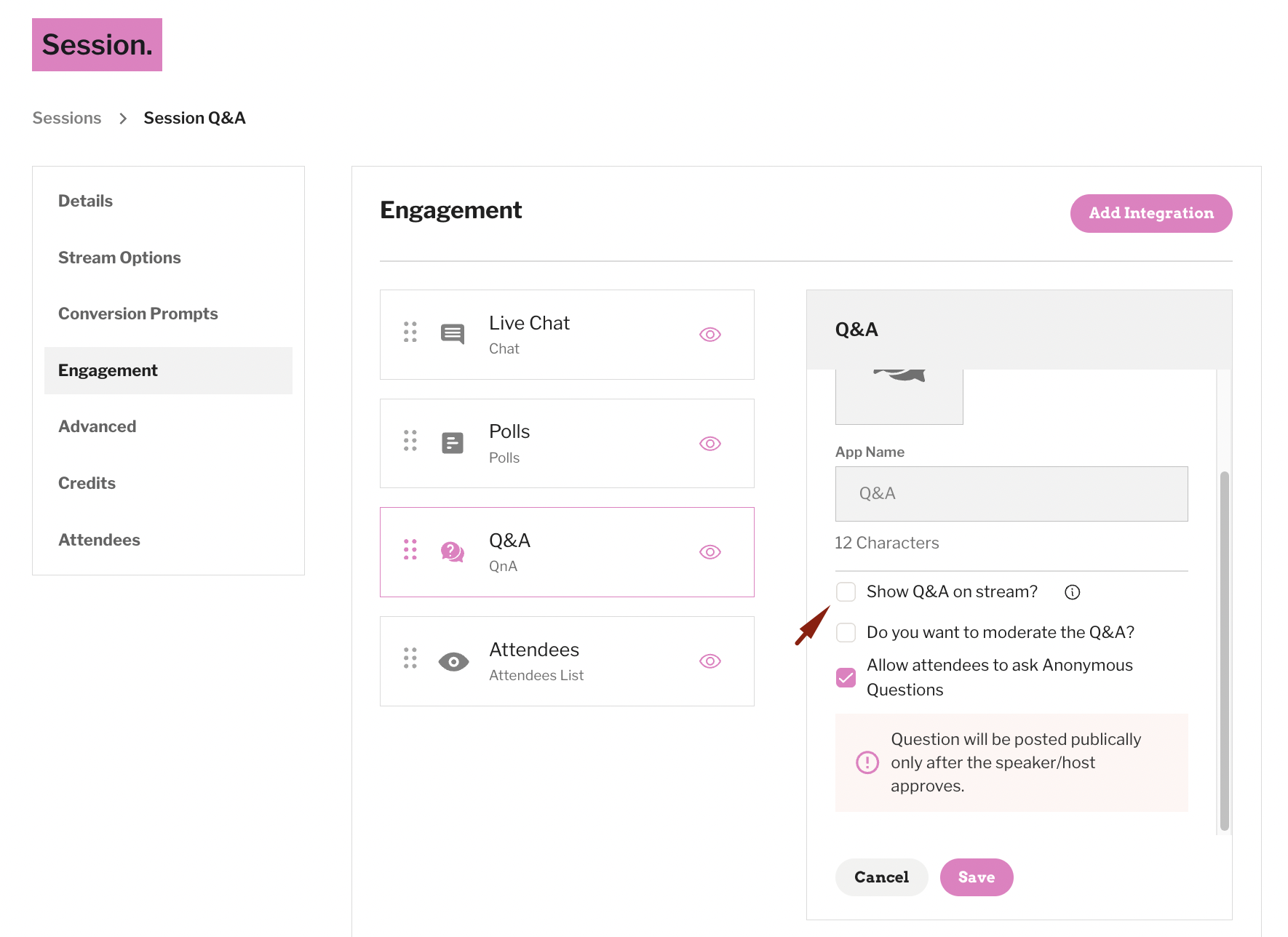1288x937 pixels.
Task: Open the Credits section
Action: [x=87, y=483]
